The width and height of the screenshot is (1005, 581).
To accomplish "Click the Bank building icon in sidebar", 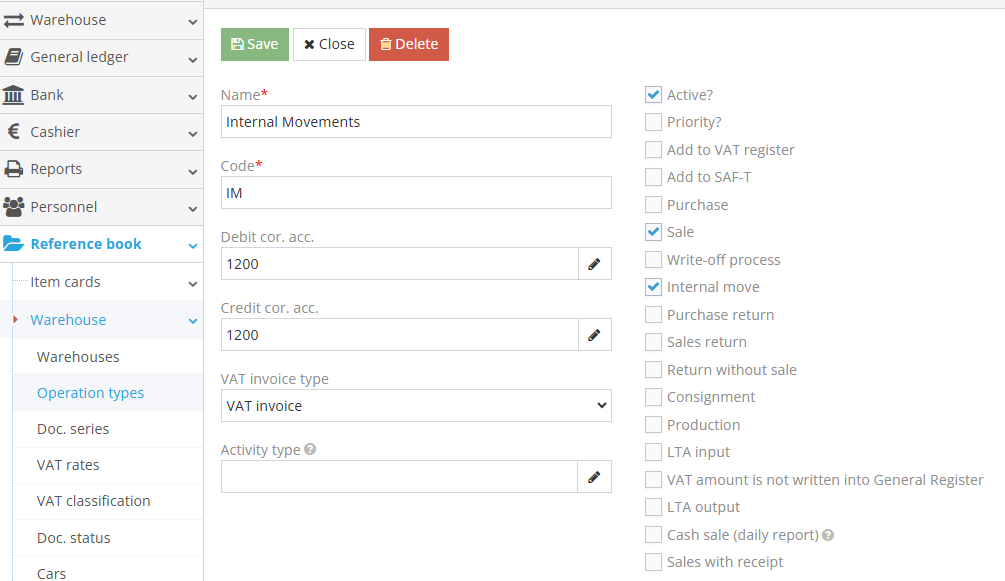I will point(14,95).
